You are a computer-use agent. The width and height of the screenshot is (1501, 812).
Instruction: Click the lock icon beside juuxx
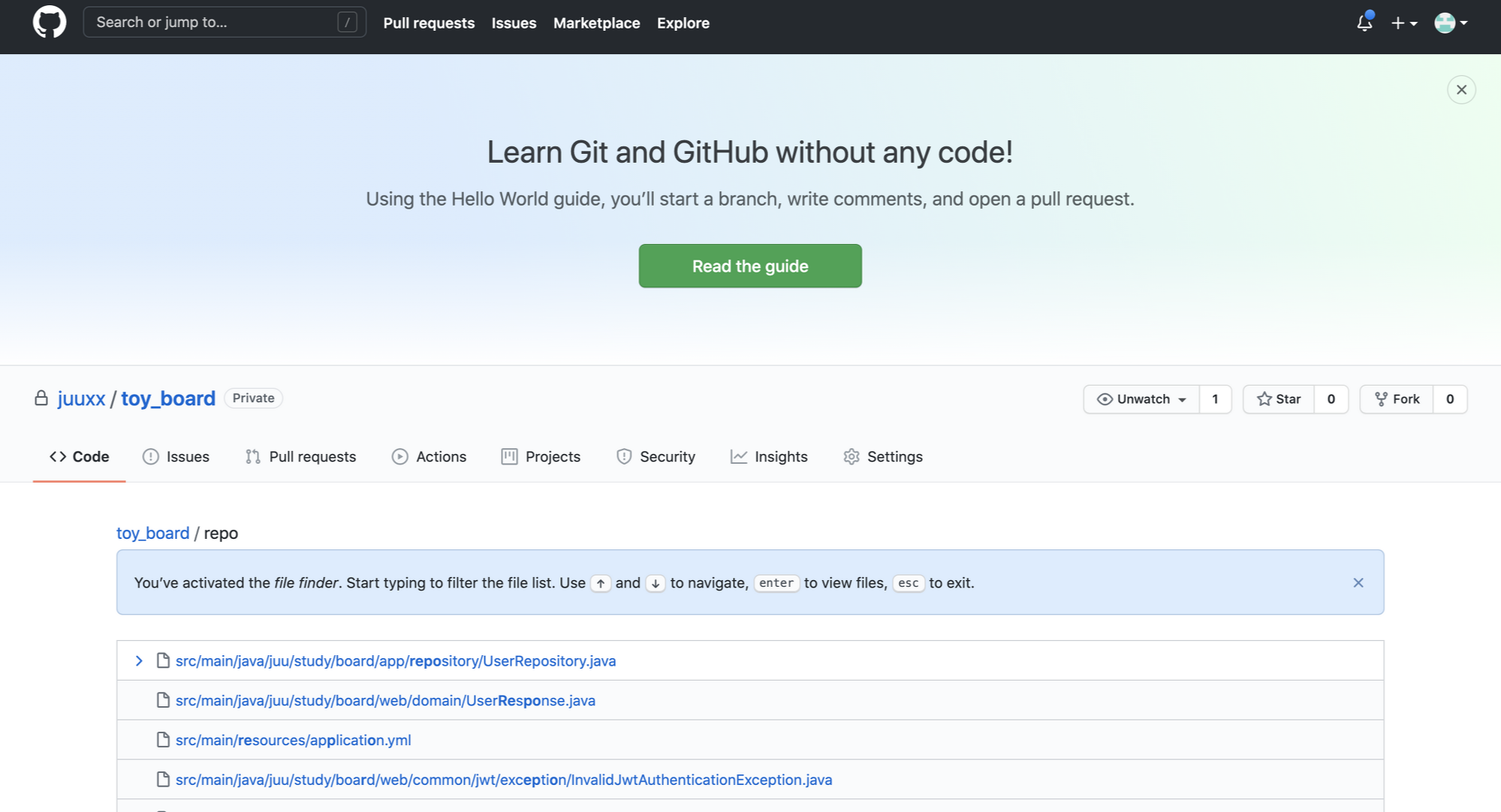[41, 398]
